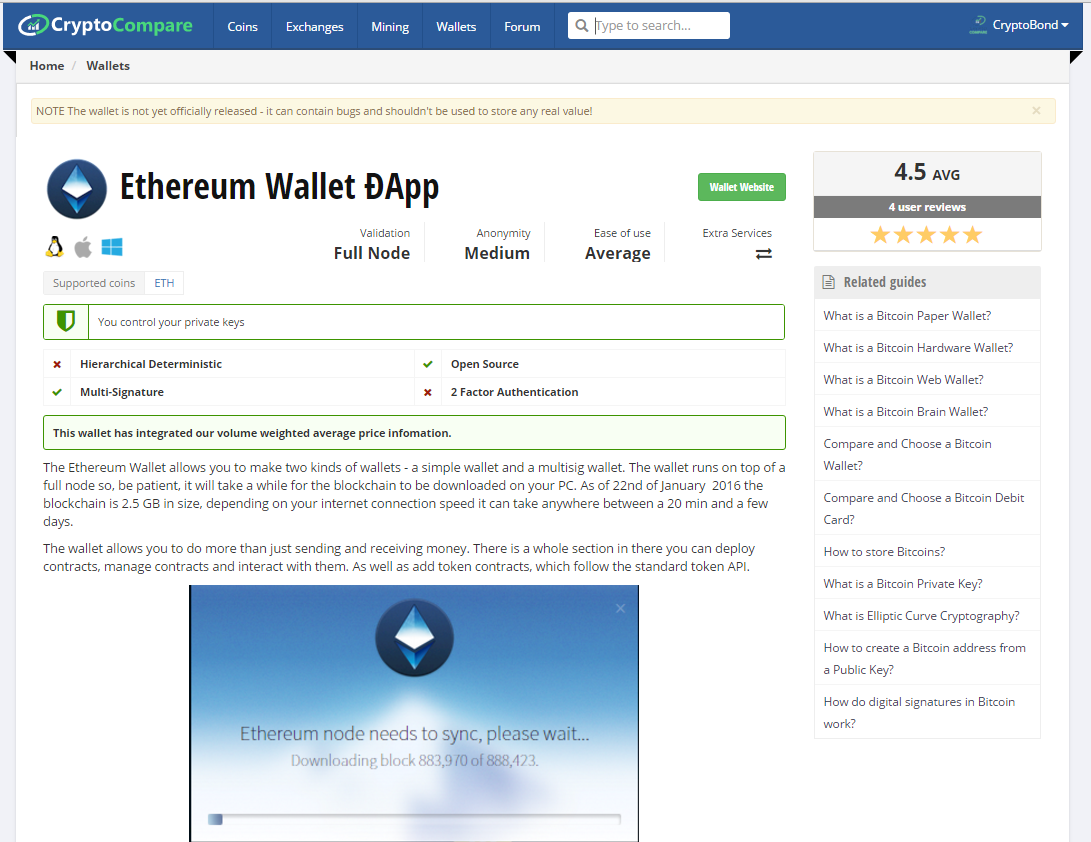Click the 'Supported coins' label
The width and height of the screenshot is (1091, 842).
pos(94,283)
